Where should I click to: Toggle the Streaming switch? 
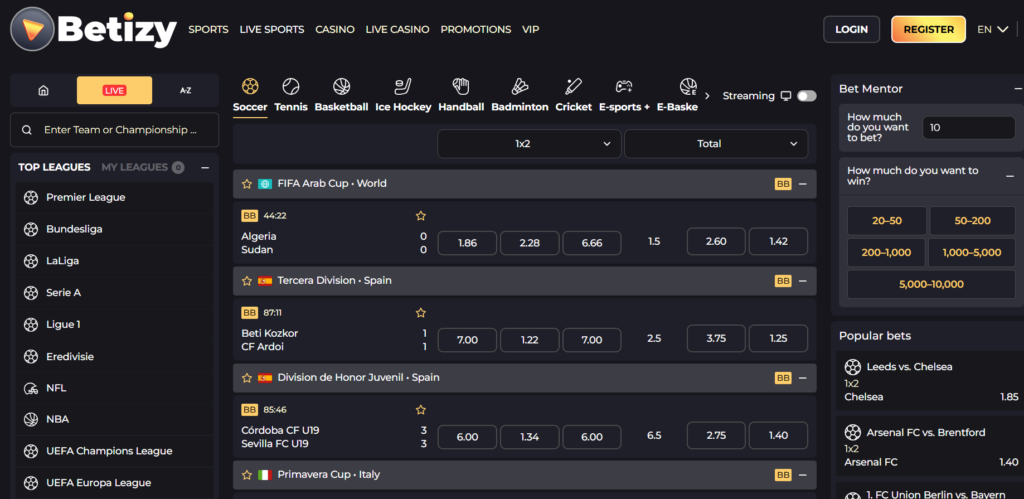pyautogui.click(x=807, y=96)
